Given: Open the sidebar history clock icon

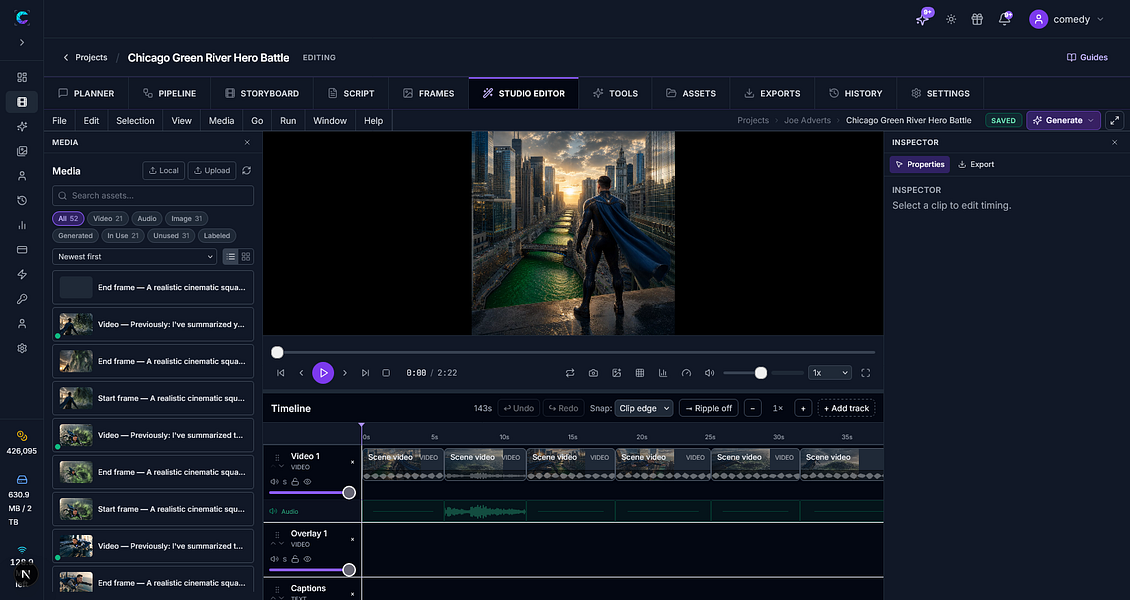Looking at the screenshot, I should [22, 200].
